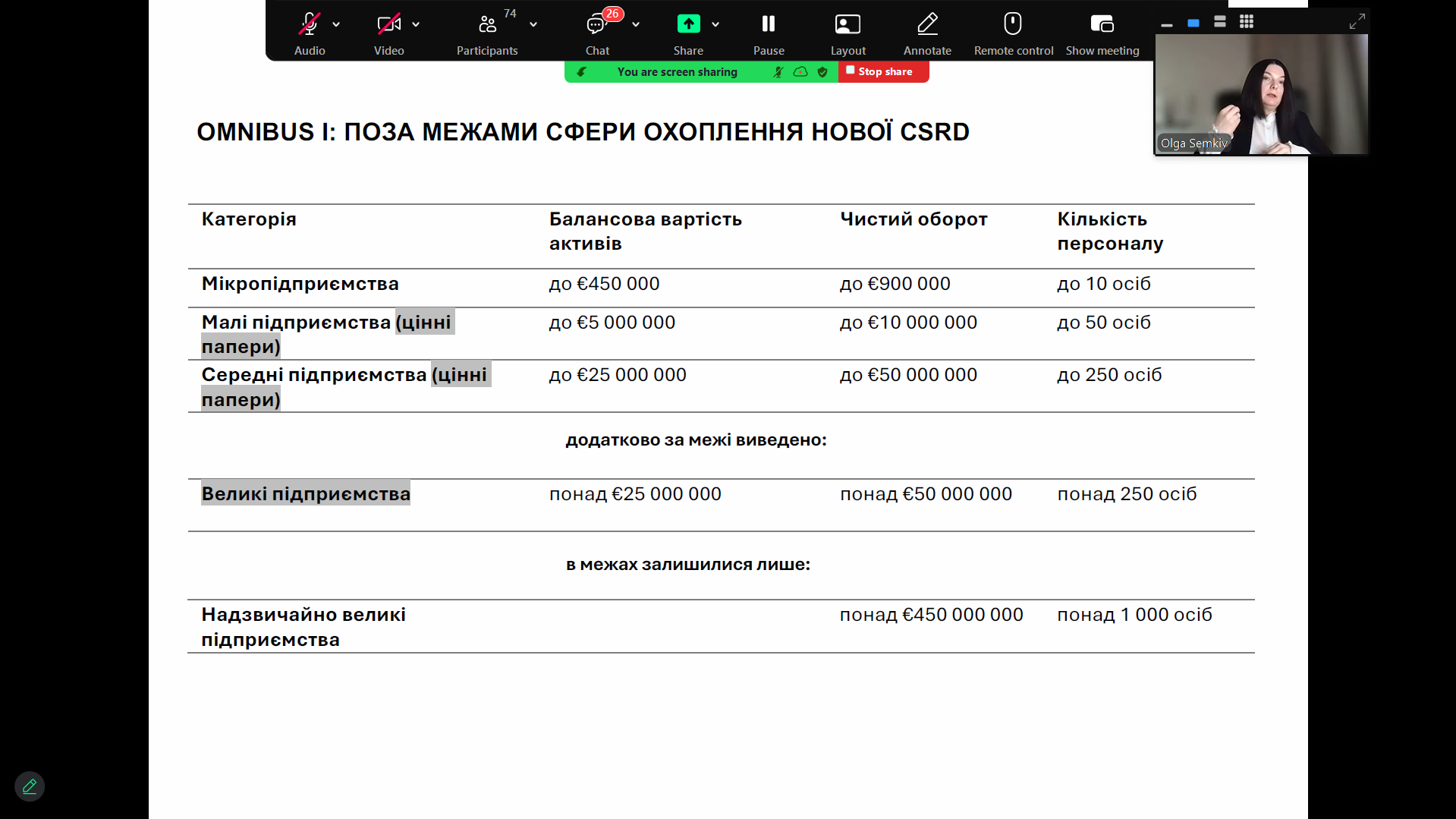The width and height of the screenshot is (1456, 819).
Task: Open Remote control settings
Action: [1013, 25]
